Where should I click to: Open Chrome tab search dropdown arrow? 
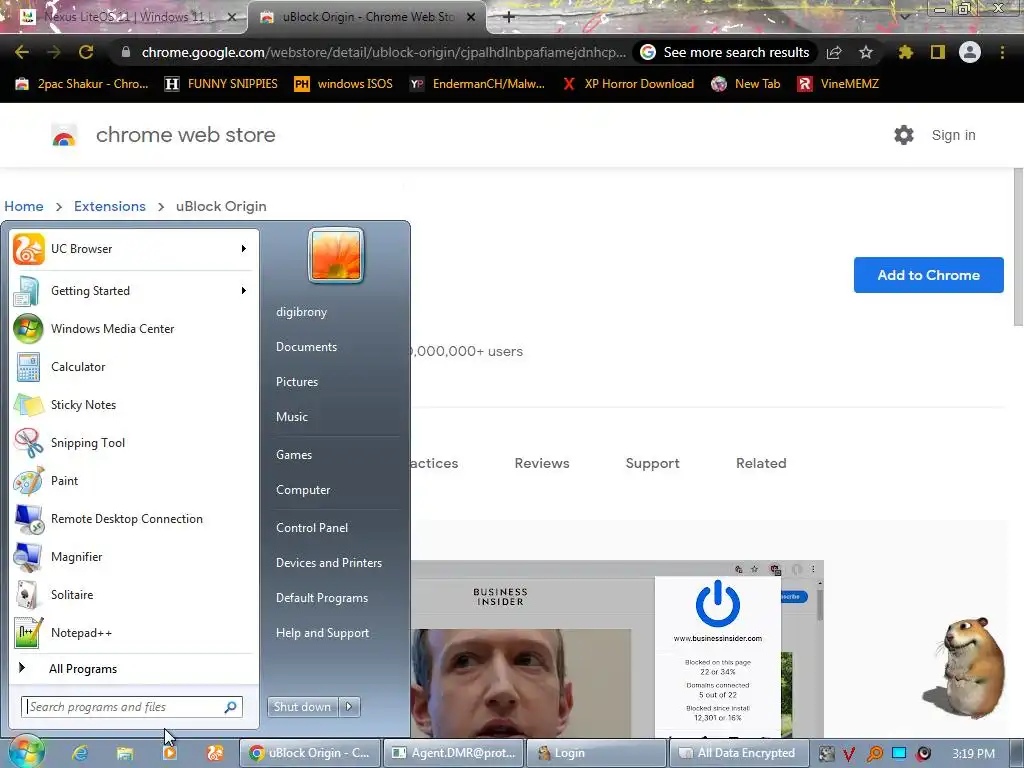coord(904,16)
